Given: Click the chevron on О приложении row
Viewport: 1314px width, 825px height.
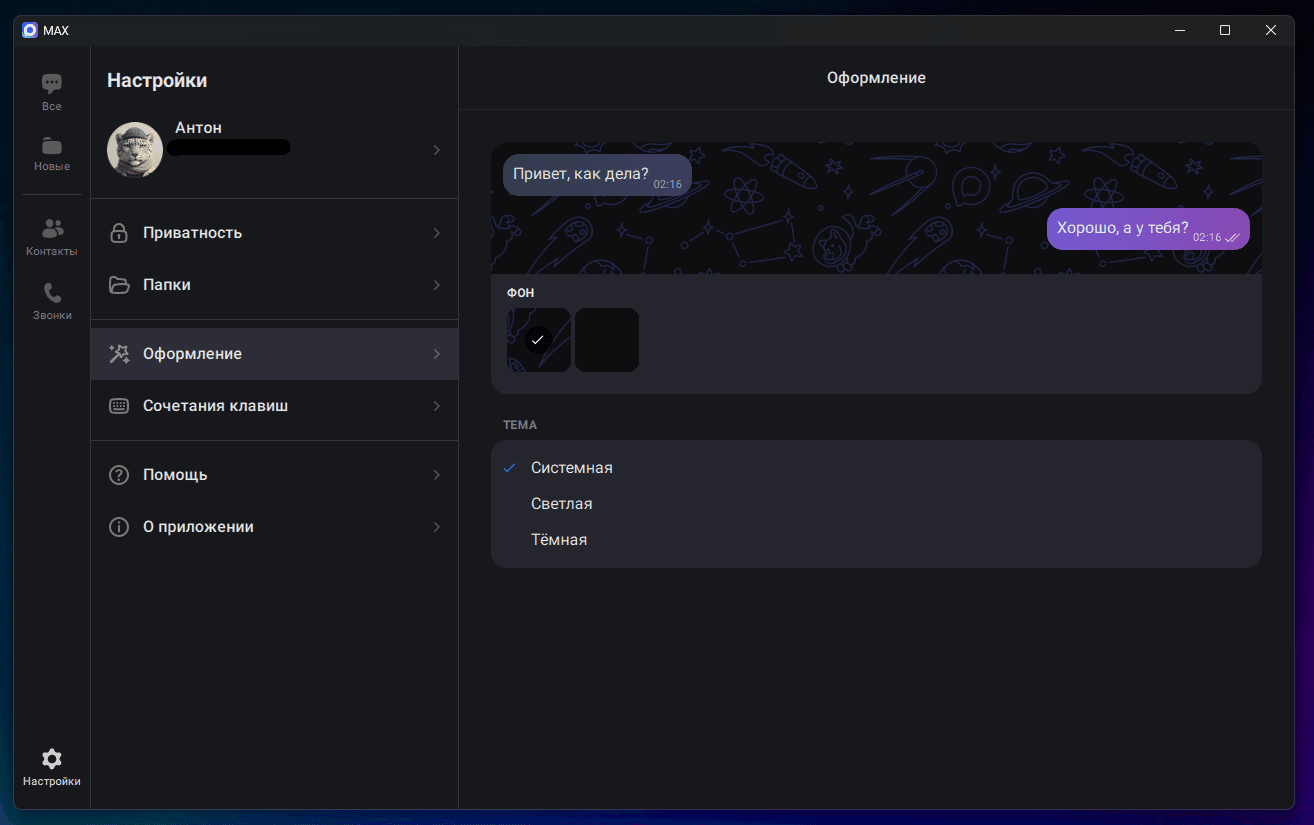Looking at the screenshot, I should pyautogui.click(x=436, y=527).
